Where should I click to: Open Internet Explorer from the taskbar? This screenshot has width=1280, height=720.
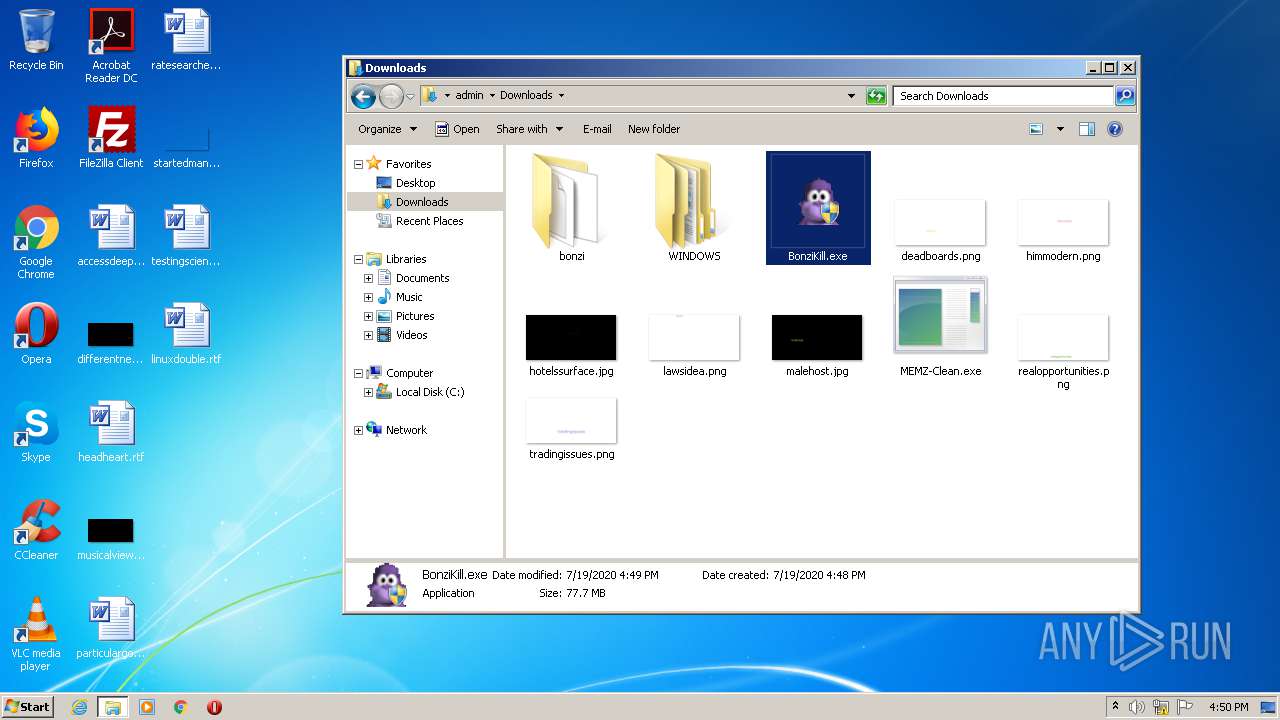[x=79, y=707]
